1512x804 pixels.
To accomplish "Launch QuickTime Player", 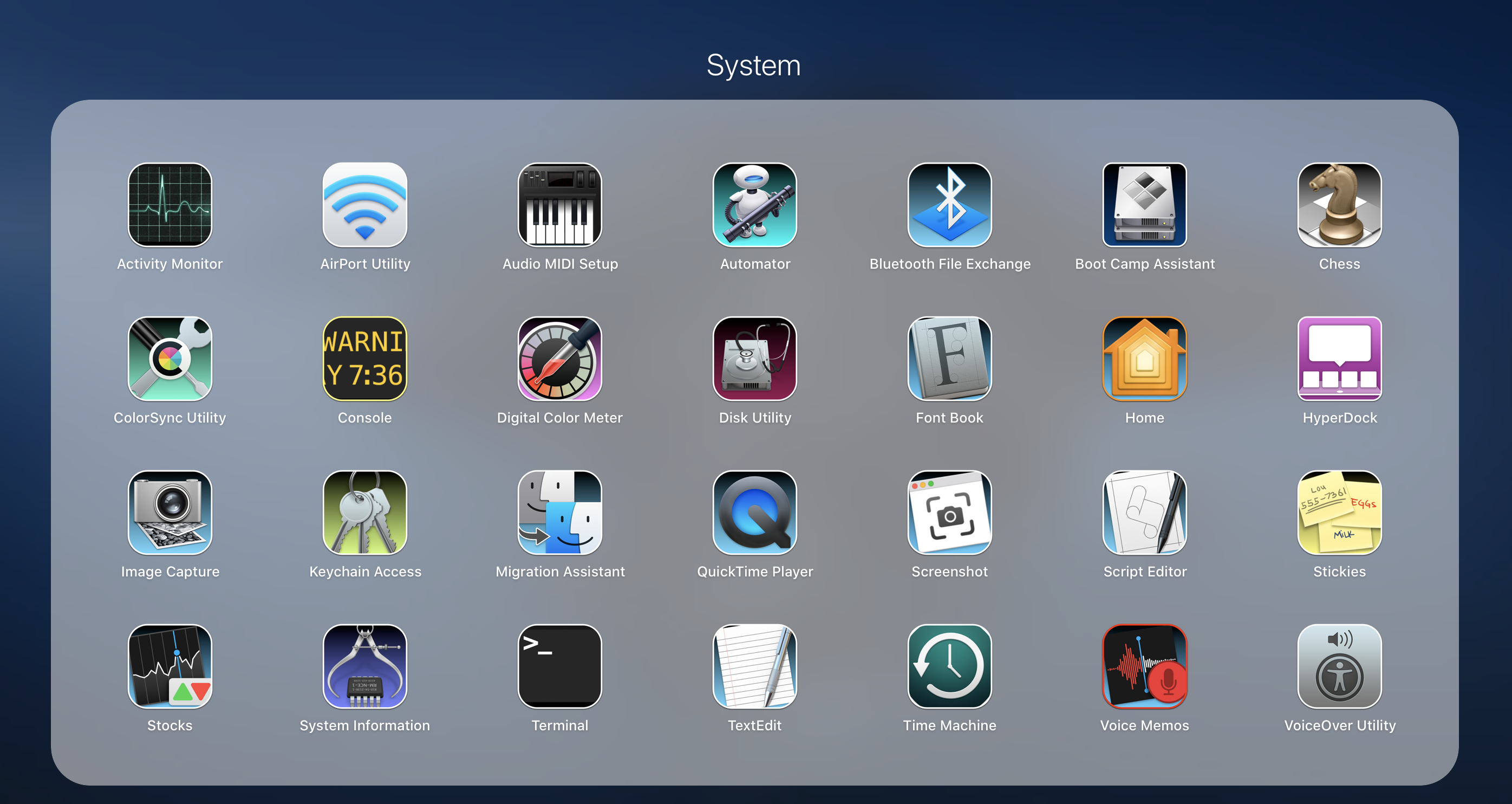I will pos(754,513).
